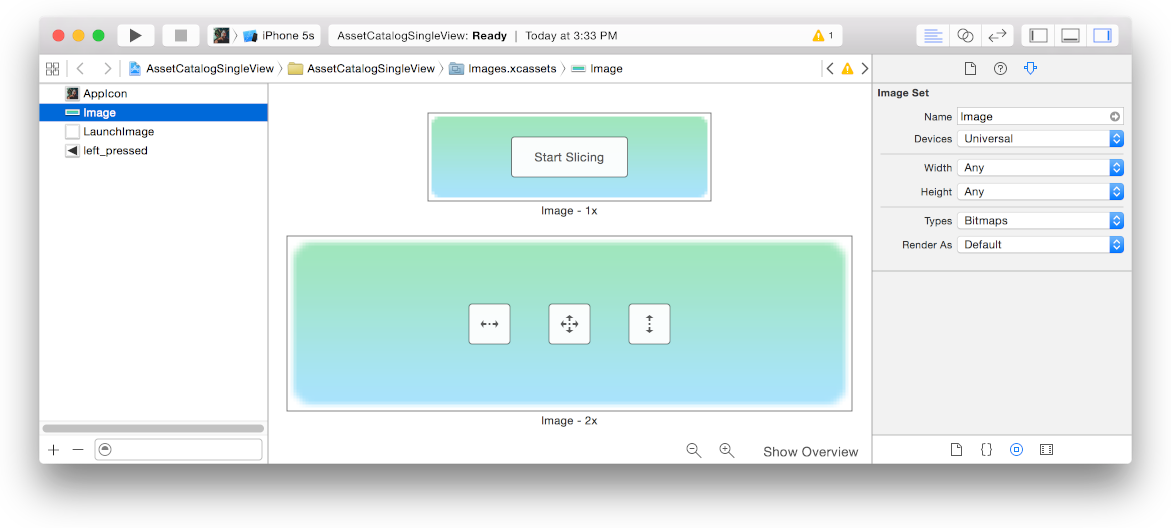Toggle the left navigator panel
This screenshot has height=528, width=1171.
[x=1039, y=36]
